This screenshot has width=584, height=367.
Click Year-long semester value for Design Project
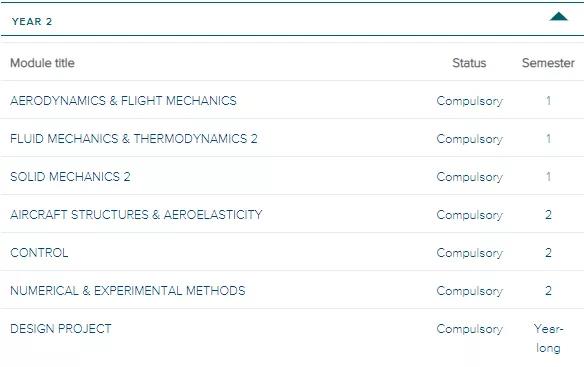point(548,338)
